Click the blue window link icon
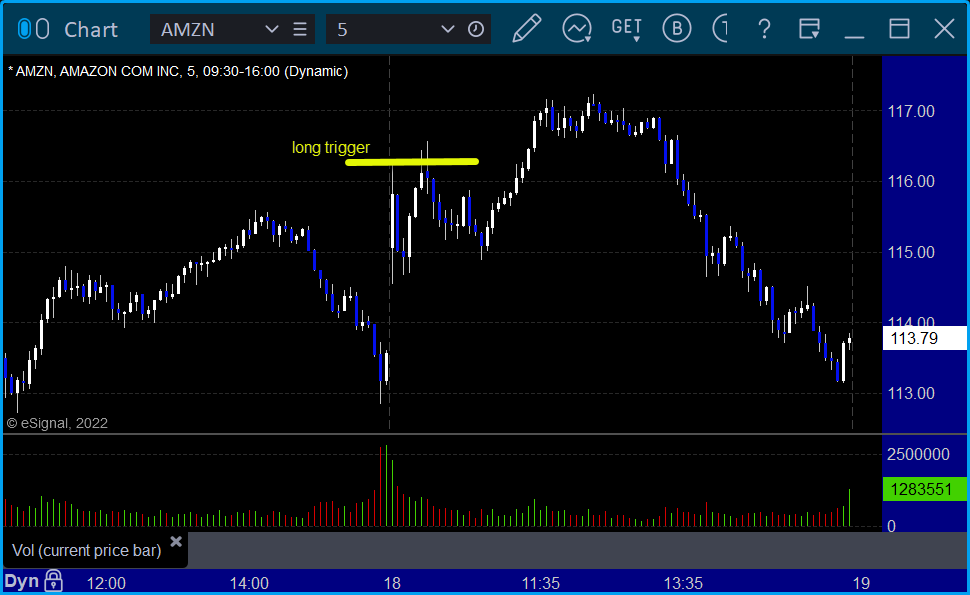Screen dimensions: 970x595 (x=24, y=29)
